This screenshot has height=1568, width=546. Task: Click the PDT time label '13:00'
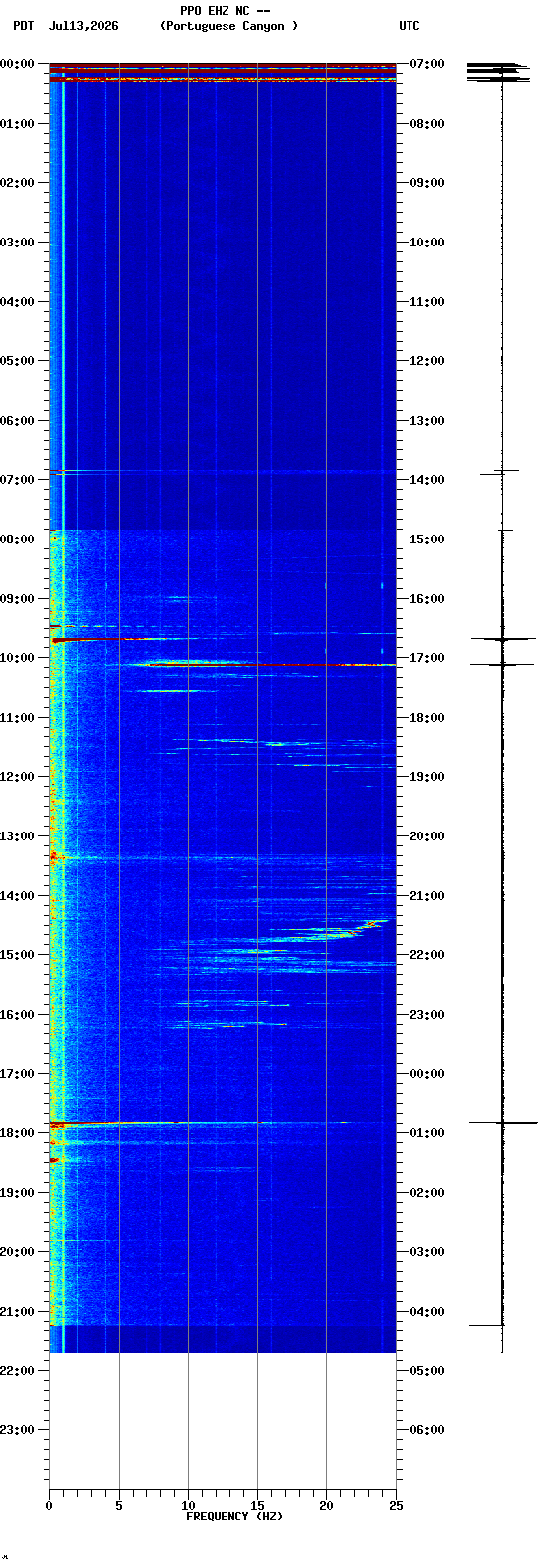(x=18, y=836)
